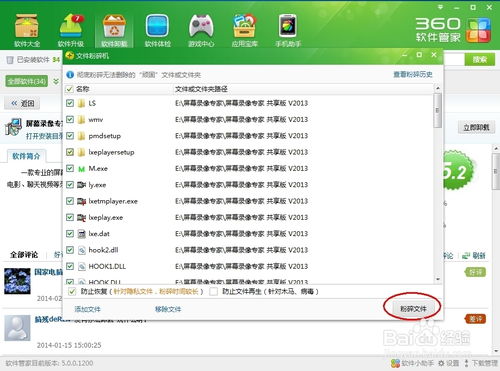Open the 查看粉碎历史 link
Image resolution: width=500 pixels, height=371 pixels.
[x=413, y=74]
